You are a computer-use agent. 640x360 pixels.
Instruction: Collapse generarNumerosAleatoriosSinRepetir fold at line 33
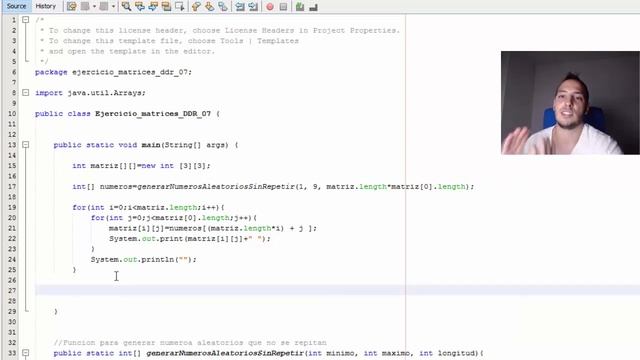point(25,353)
